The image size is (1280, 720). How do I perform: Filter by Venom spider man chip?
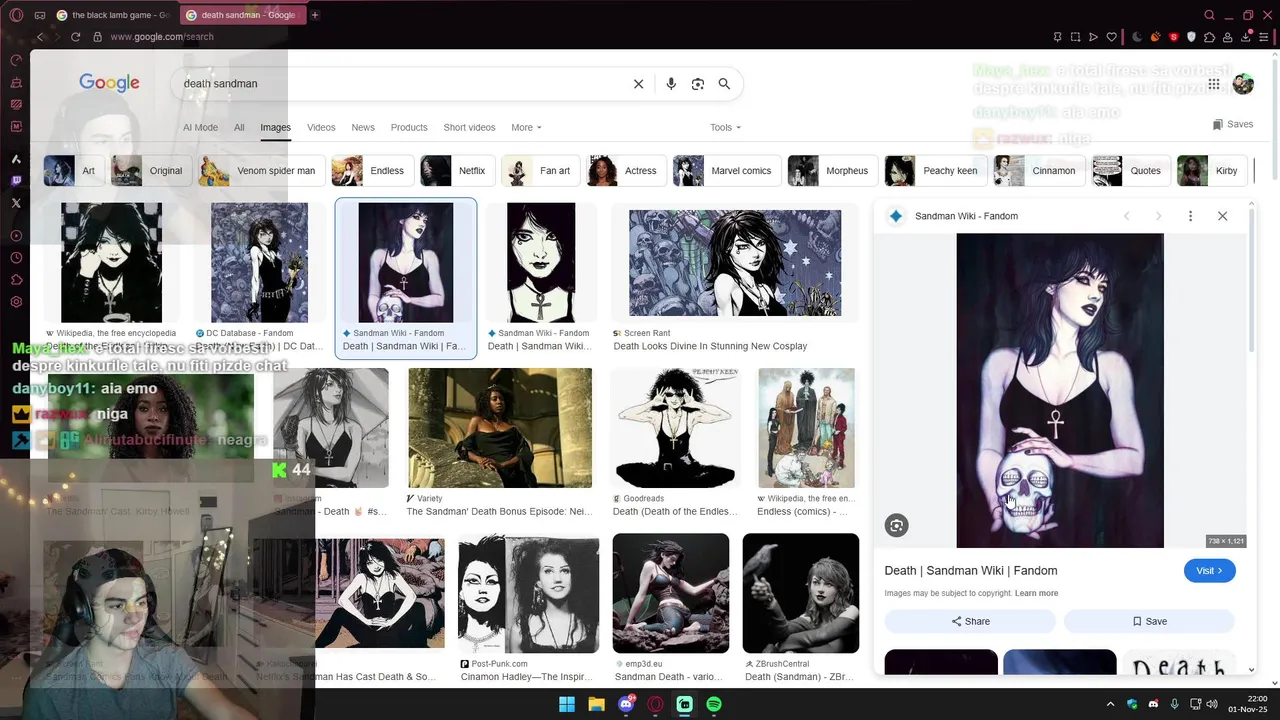coord(261,171)
